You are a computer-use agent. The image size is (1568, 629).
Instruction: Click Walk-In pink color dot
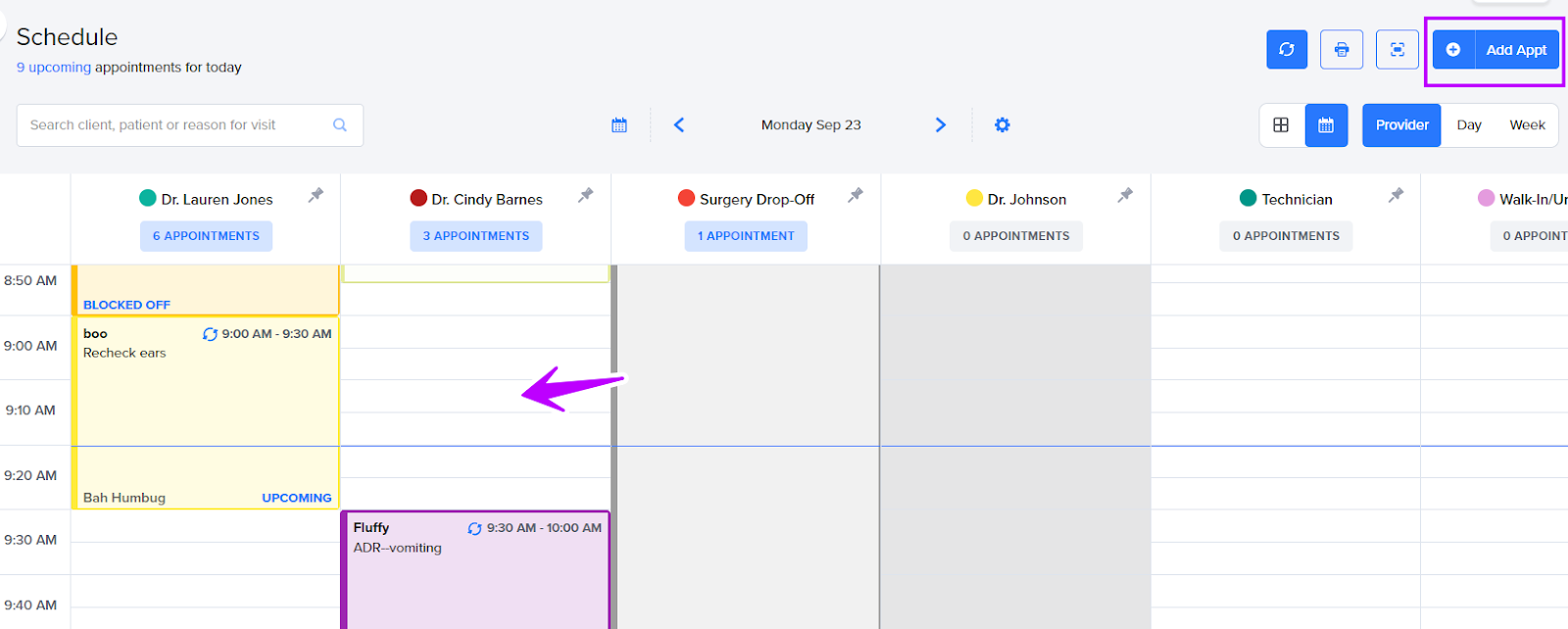click(x=1486, y=198)
